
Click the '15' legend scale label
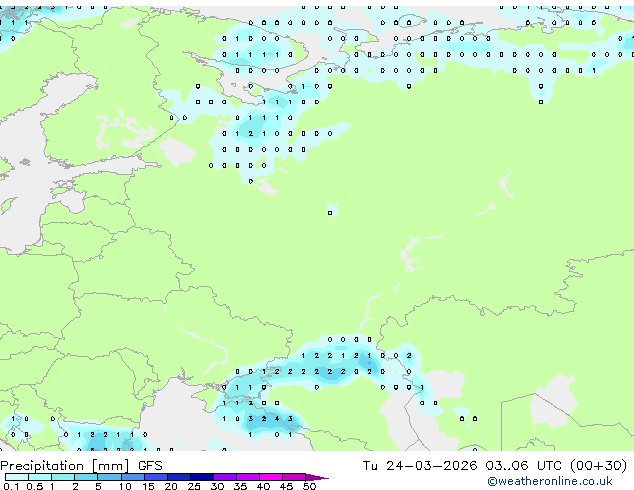[x=148, y=486]
